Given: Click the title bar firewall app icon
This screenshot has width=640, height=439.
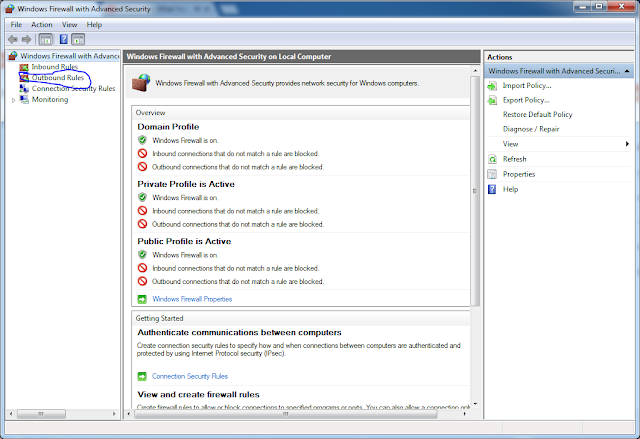Looking at the screenshot, I should pos(10,9).
